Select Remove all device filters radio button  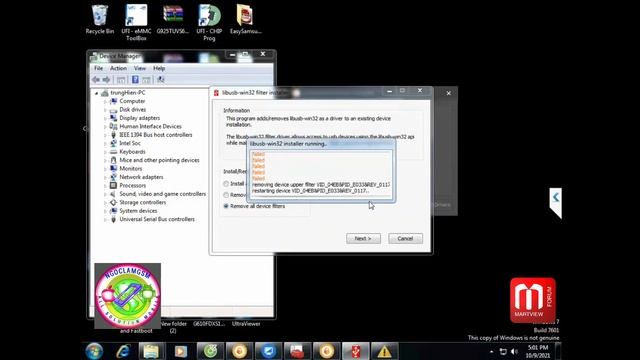pos(226,206)
